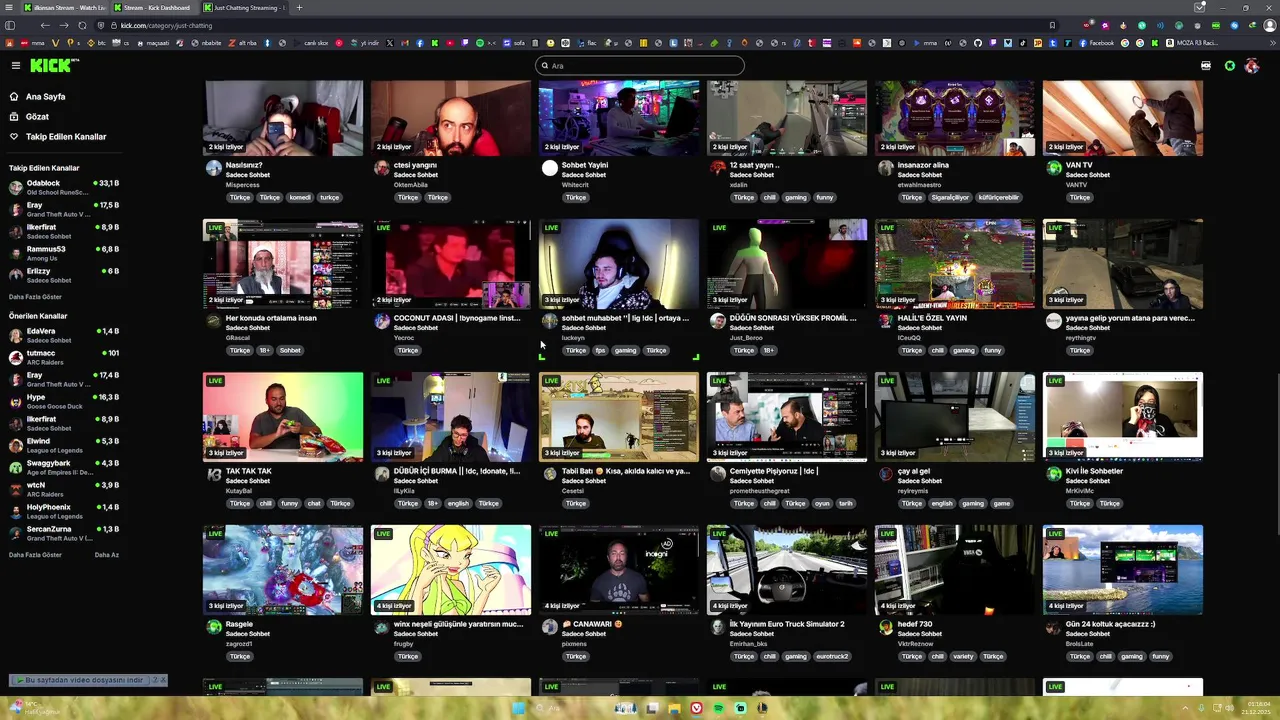Screen dimensions: 1280x720
Task: Focus the Ara search field
Action: [x=640, y=65]
